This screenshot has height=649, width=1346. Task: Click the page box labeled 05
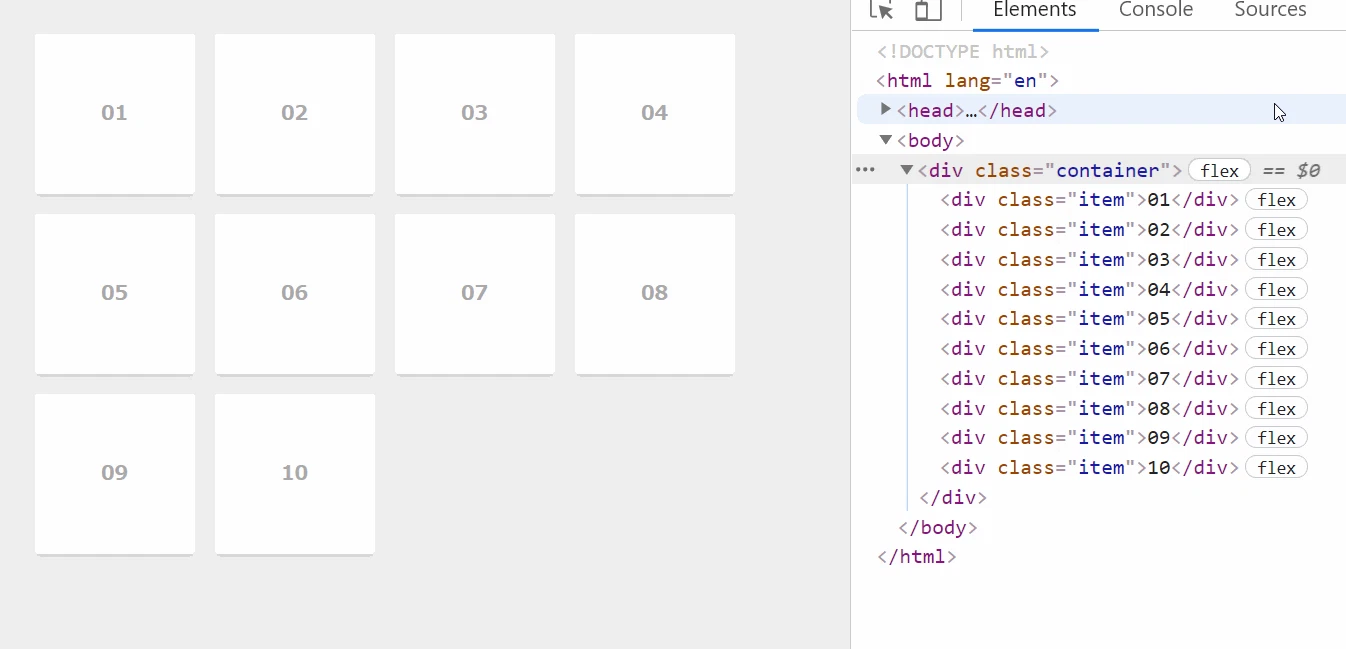pyautogui.click(x=115, y=294)
